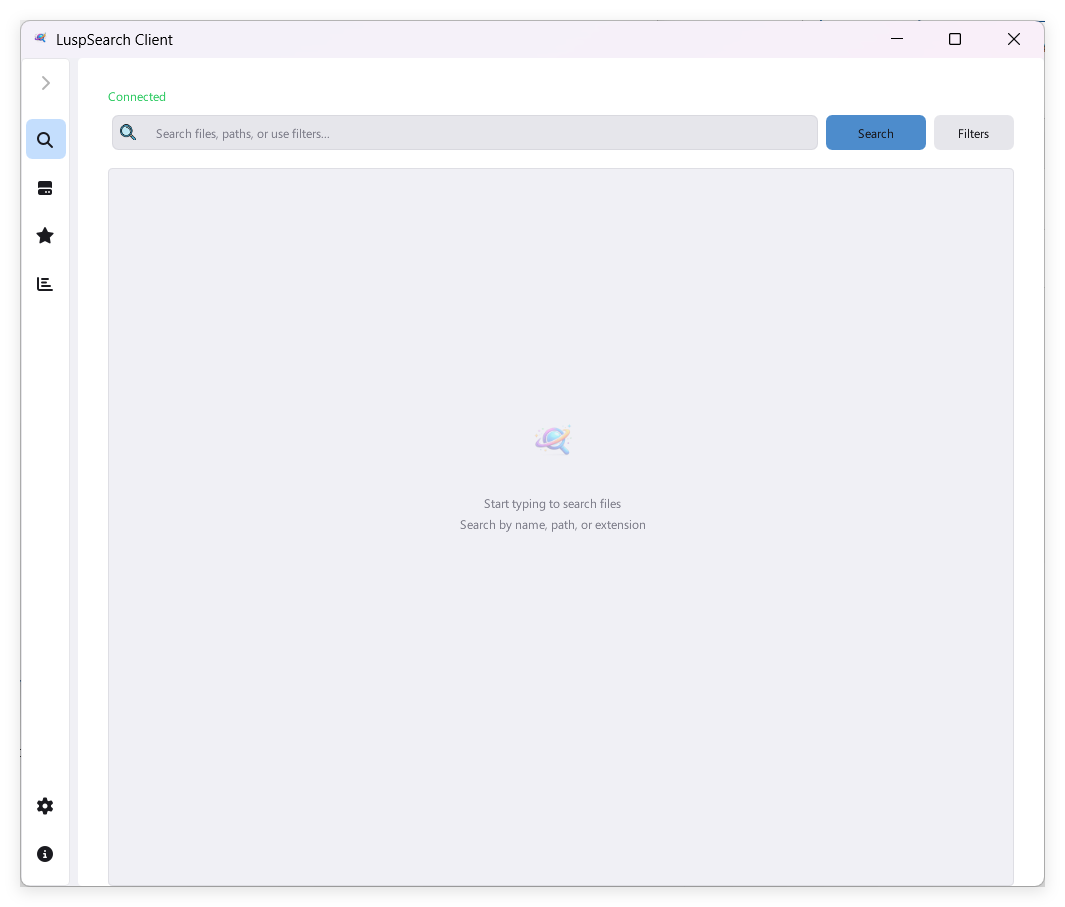
Task: Focus the search files input field
Action: [480, 133]
